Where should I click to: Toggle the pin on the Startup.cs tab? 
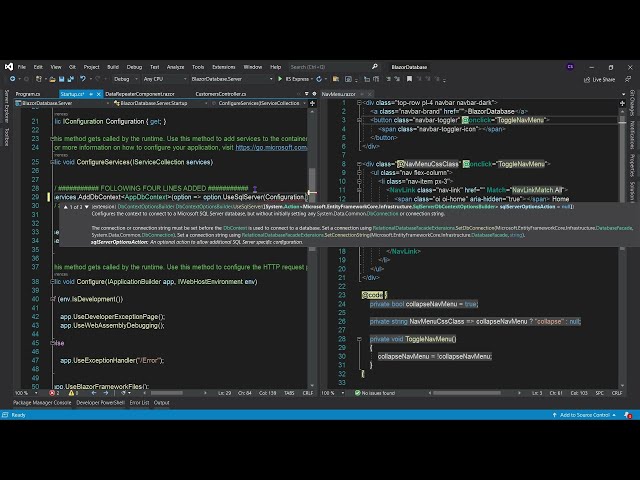tap(91, 94)
